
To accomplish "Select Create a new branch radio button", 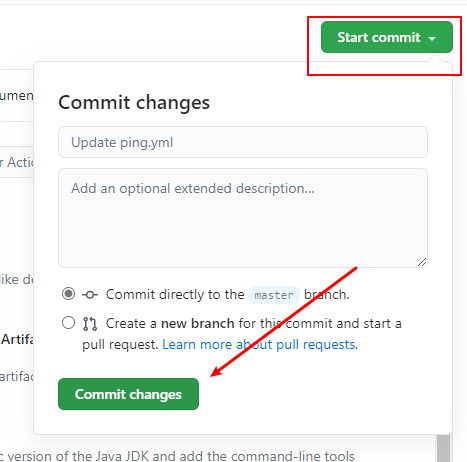I will click(68, 323).
